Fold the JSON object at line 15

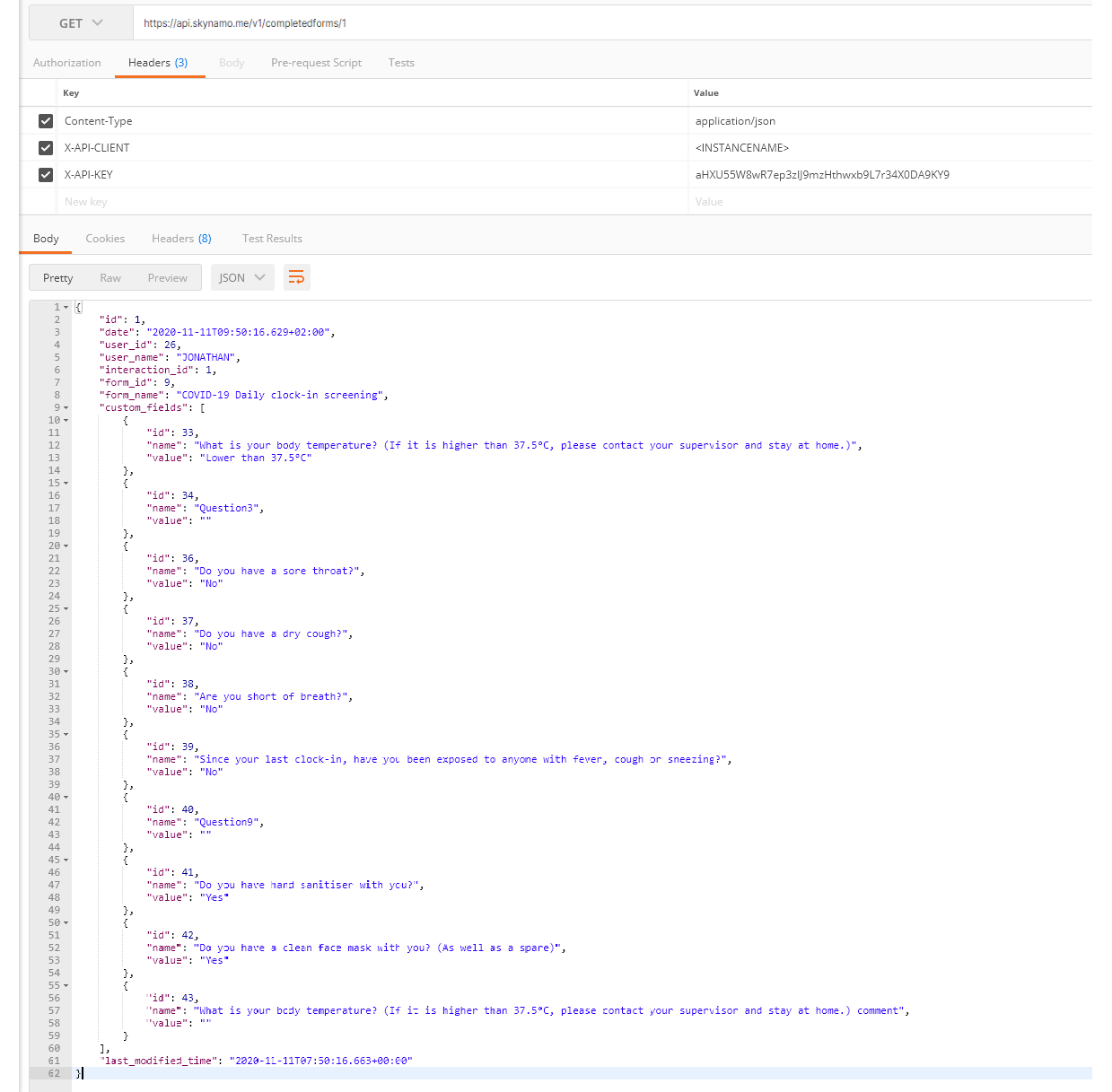point(66,484)
